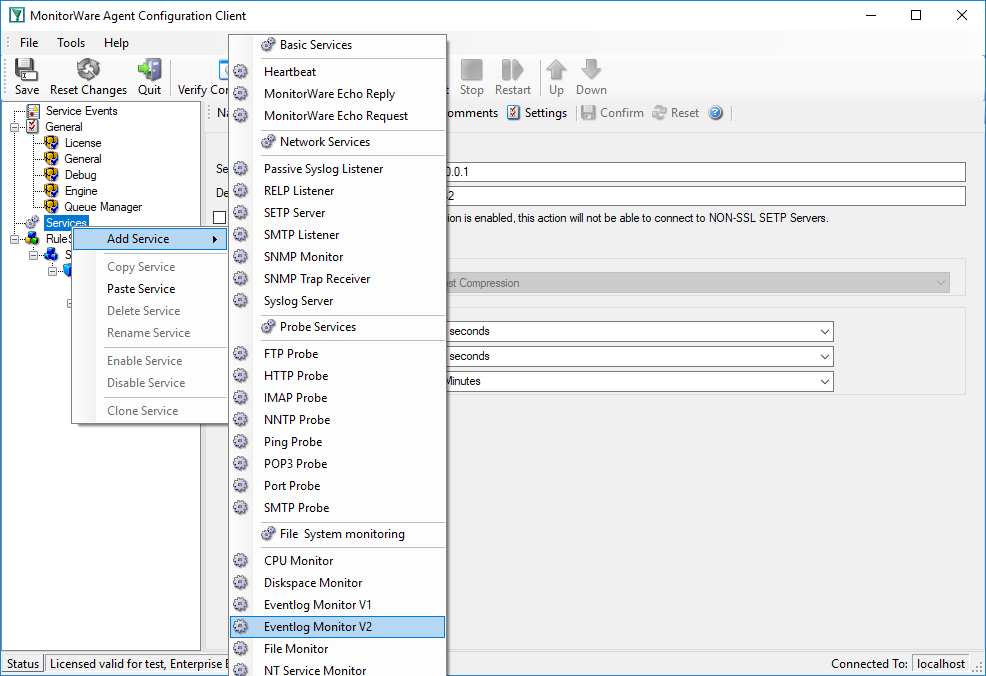Click the Restart service toolbar icon
986x676 pixels.
point(512,70)
